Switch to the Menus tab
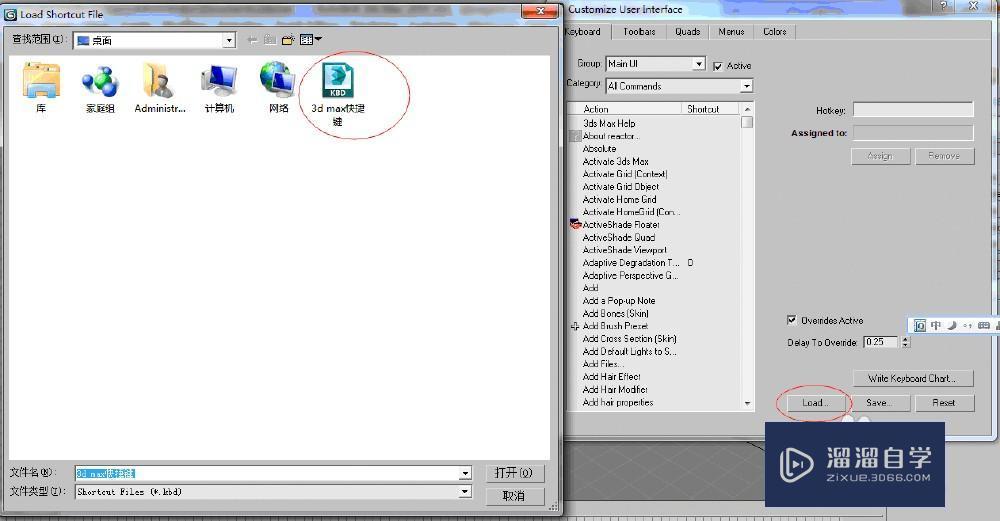Viewport: 1000px width, 521px height. (731, 32)
